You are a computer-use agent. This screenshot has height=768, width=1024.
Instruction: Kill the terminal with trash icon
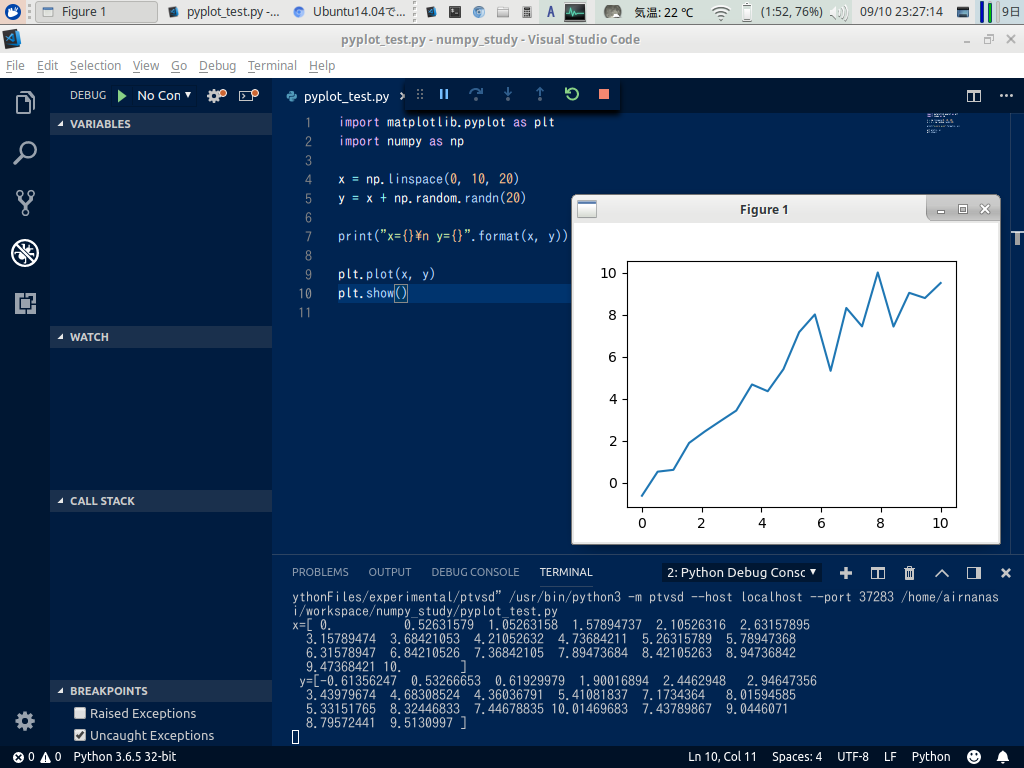click(909, 573)
